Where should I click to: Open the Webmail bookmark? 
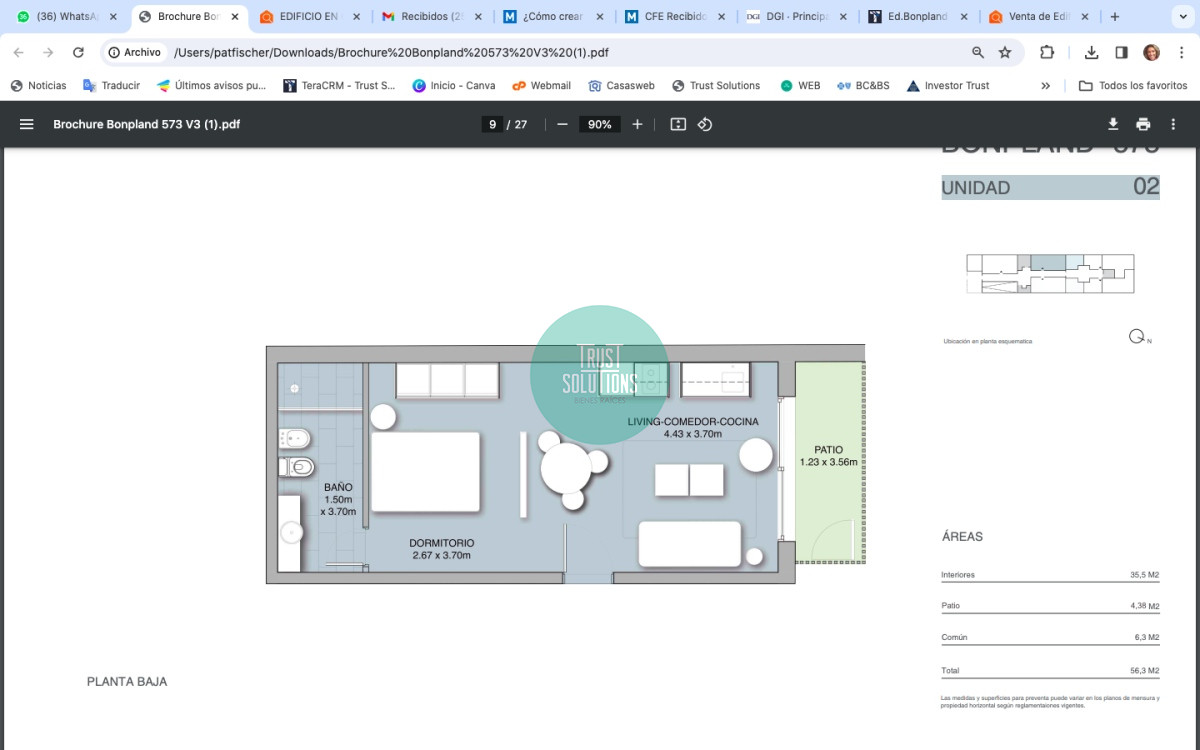click(x=541, y=86)
